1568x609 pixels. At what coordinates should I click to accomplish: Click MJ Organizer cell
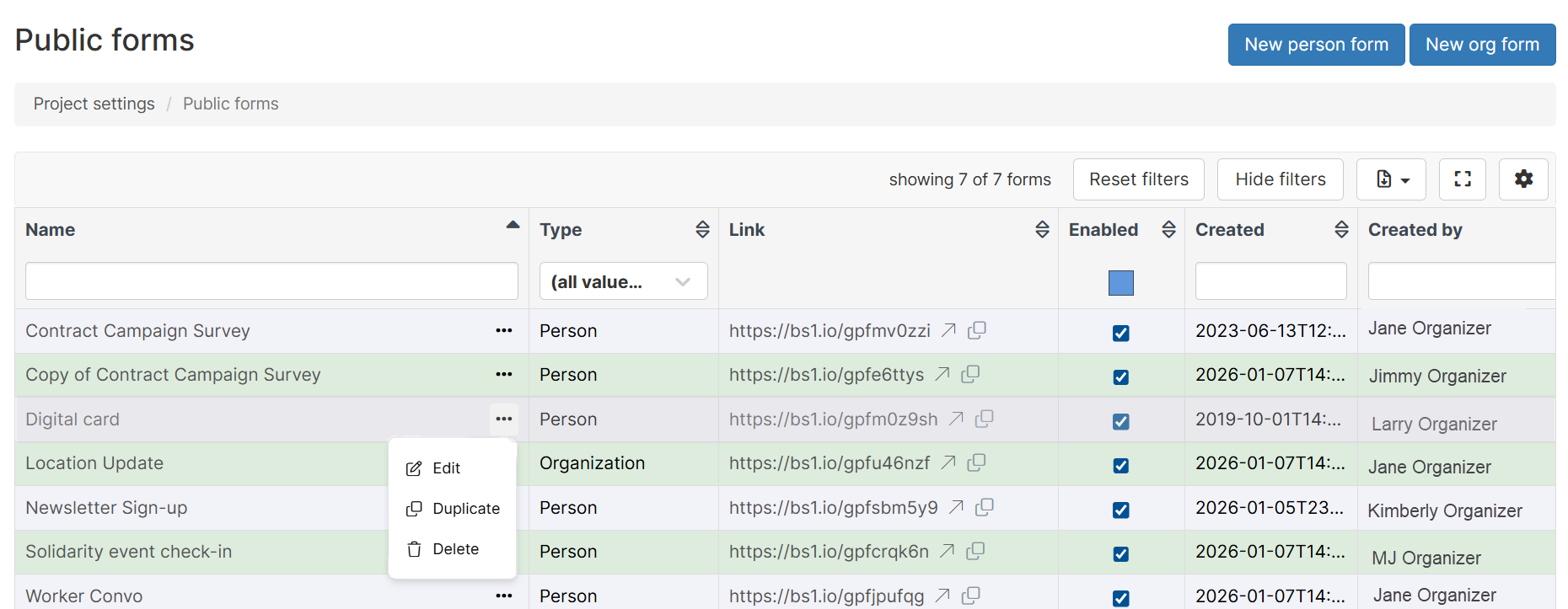[1426, 558]
